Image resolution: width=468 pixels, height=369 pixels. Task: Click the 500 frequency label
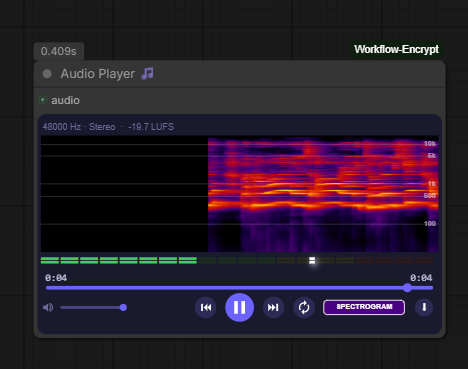(430, 196)
